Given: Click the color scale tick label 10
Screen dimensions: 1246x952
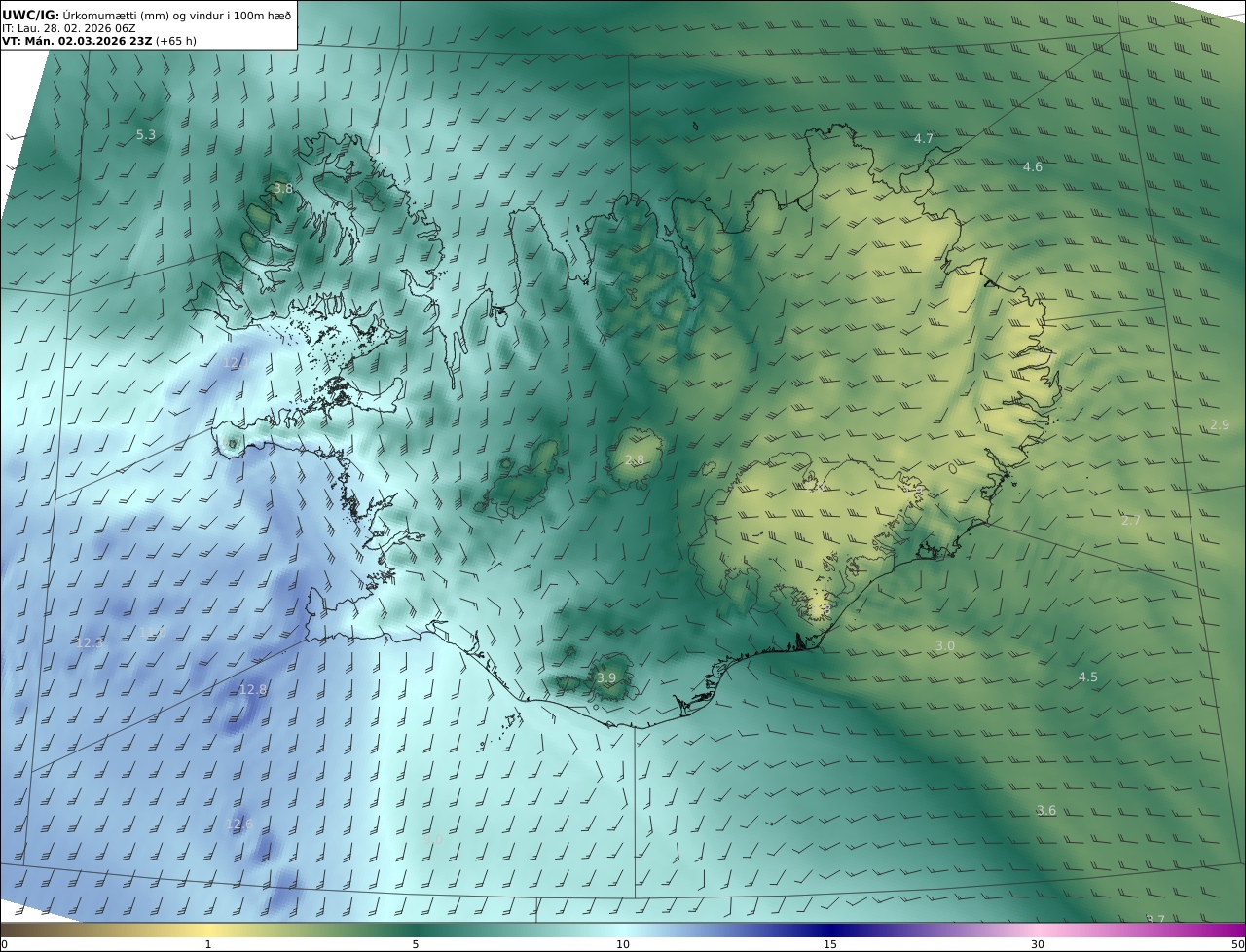Looking at the screenshot, I should 623,944.
